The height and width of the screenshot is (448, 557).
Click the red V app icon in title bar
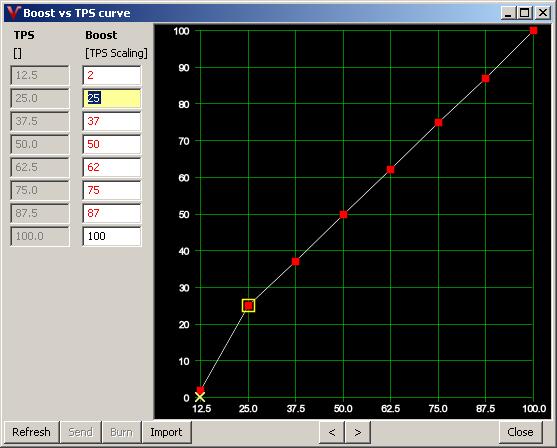tap(13, 13)
